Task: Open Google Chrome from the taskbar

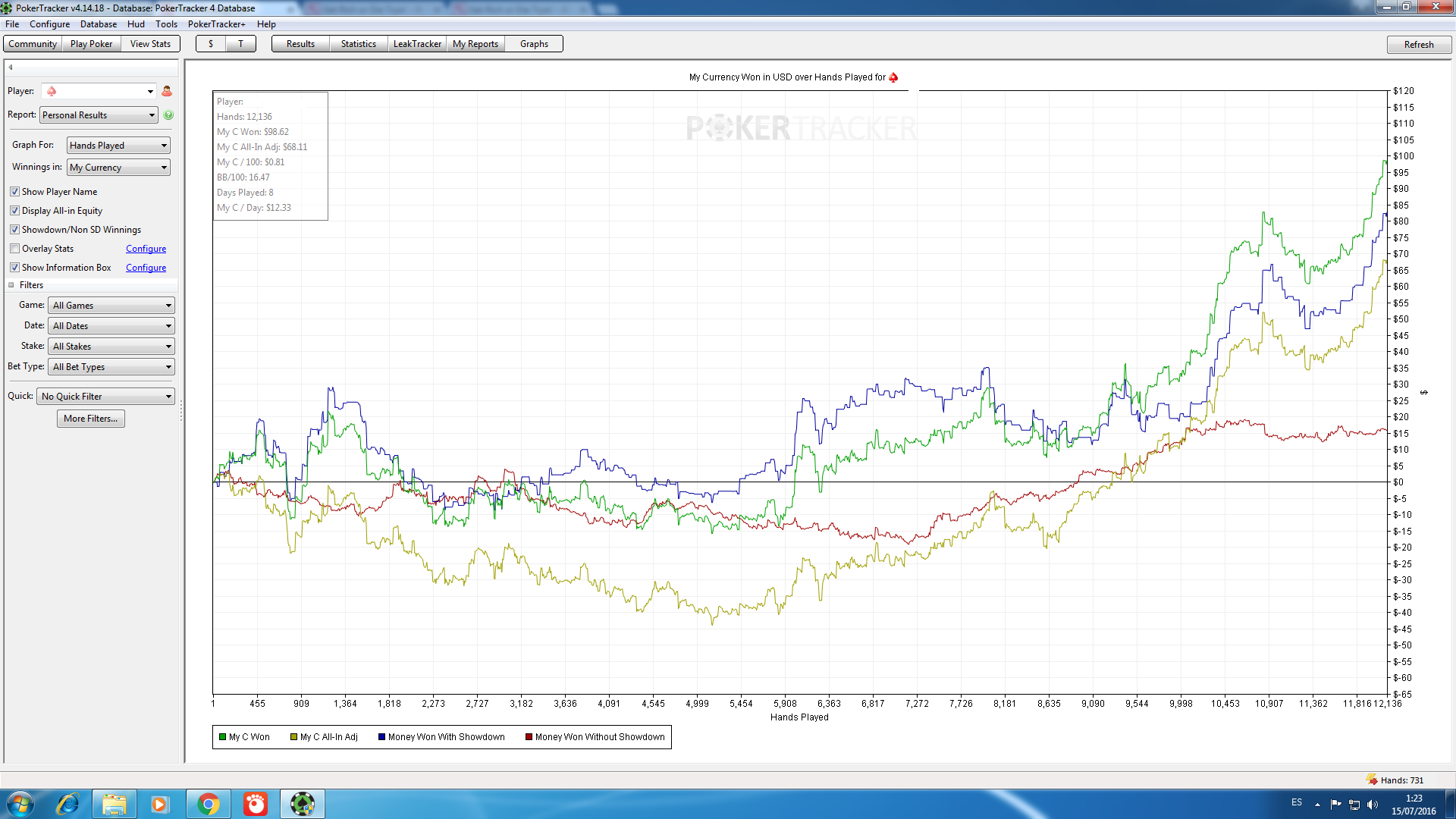Action: (209, 804)
